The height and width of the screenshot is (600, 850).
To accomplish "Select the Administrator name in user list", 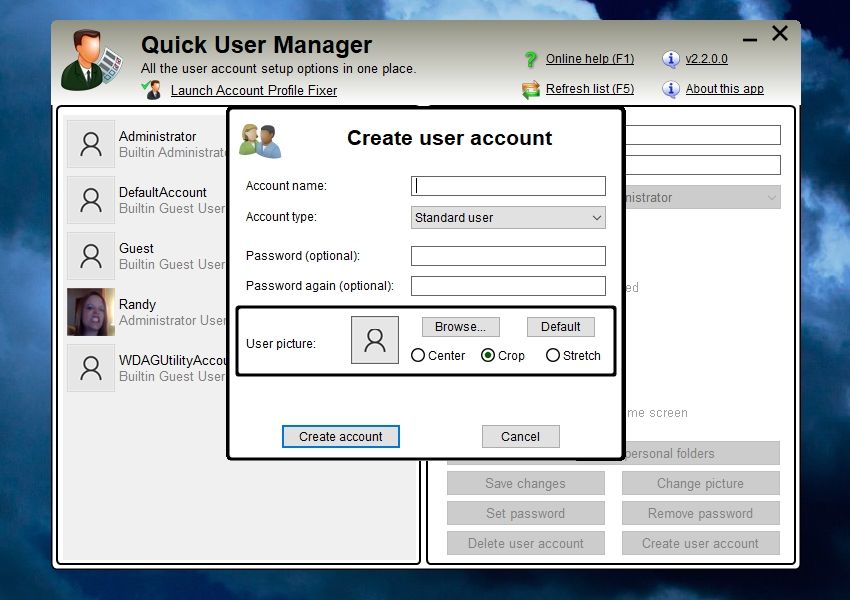I will [157, 137].
